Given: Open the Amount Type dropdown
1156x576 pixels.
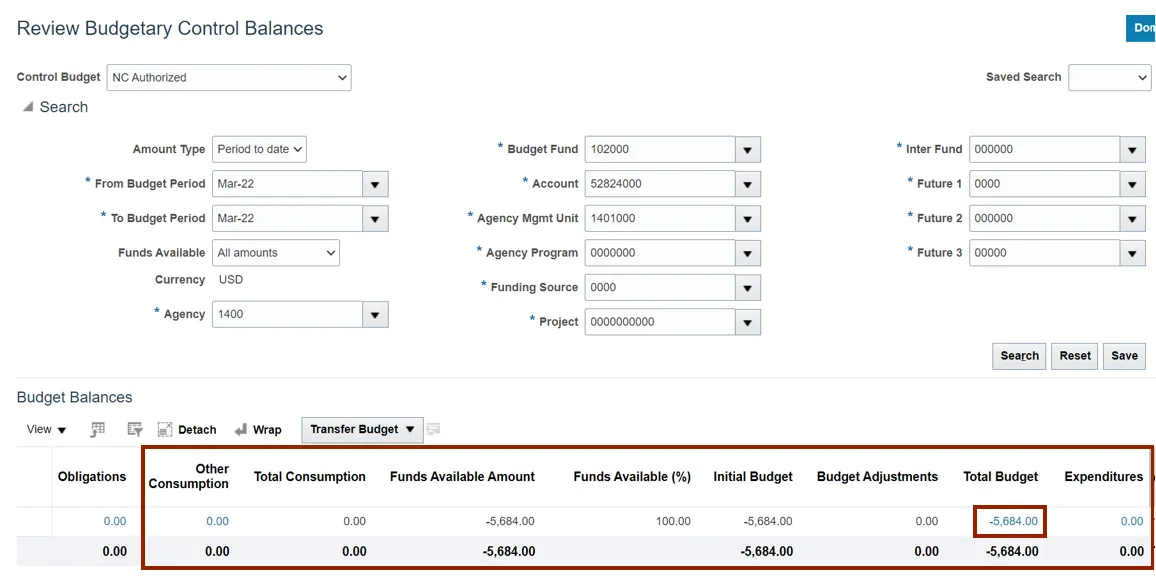Looking at the screenshot, I should coord(261,150).
